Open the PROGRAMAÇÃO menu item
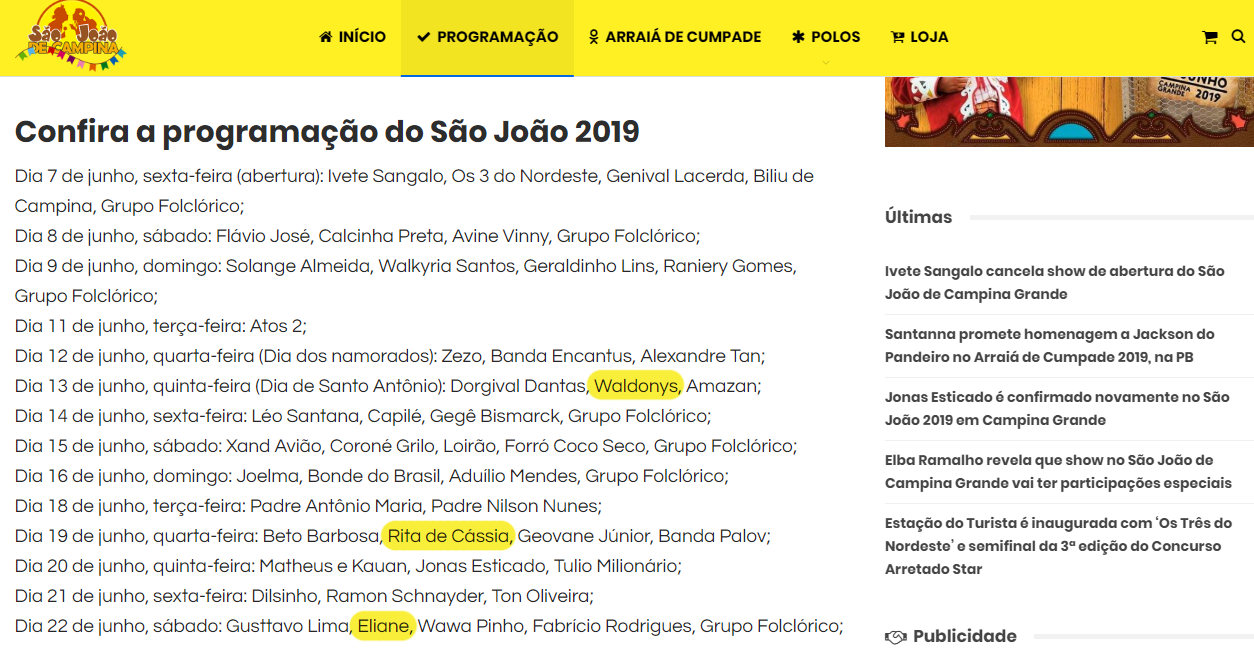Screen dimensions: 1254x648 (x=487, y=37)
